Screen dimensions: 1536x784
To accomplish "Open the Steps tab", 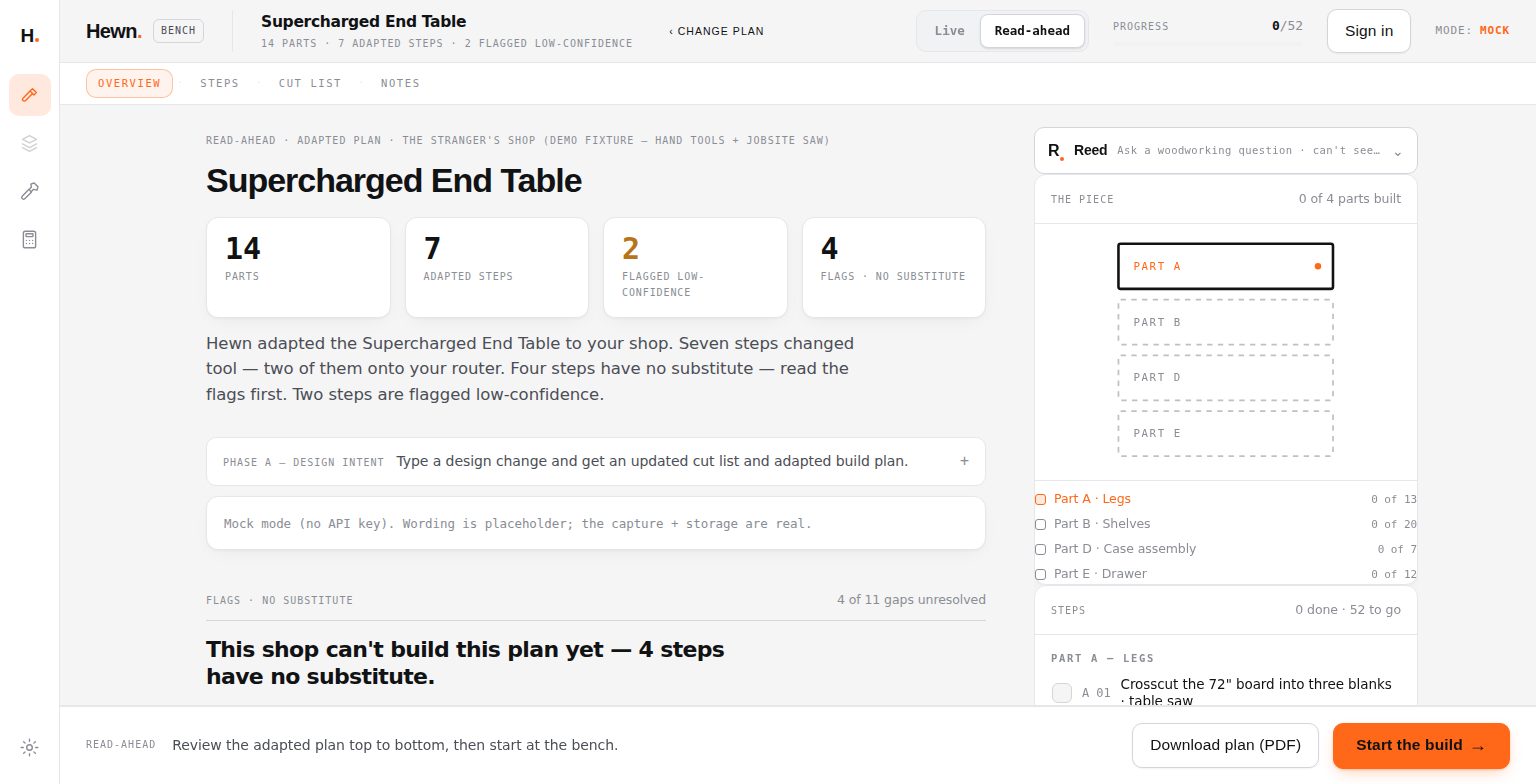I will [219, 83].
